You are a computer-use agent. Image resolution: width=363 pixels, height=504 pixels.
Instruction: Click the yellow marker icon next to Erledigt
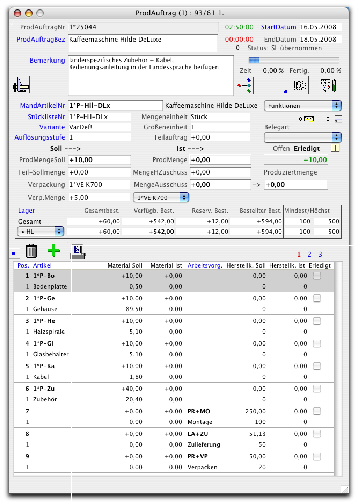click(335, 148)
